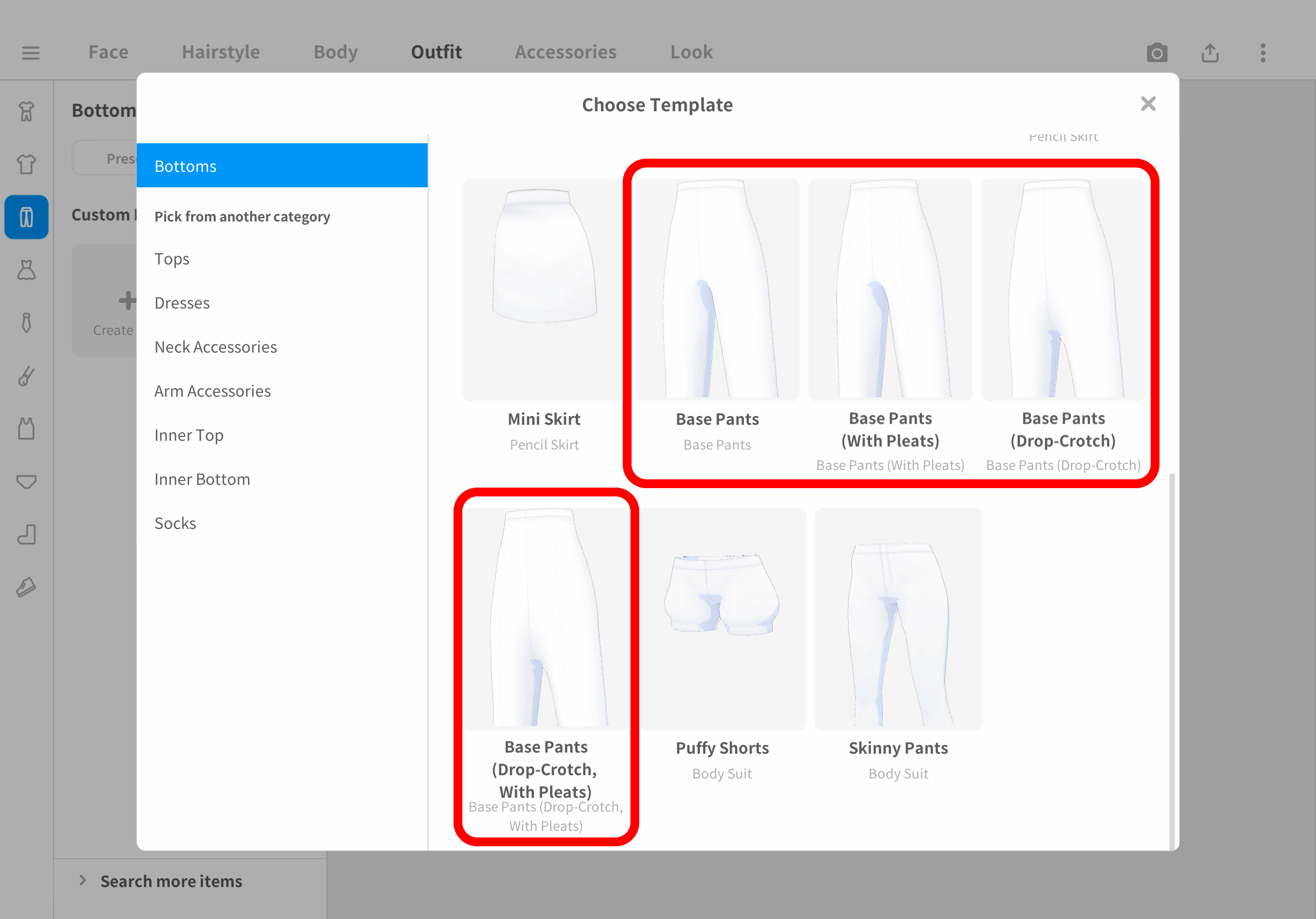
Task: Select the t-shirt tops sidebar icon
Action: pyautogui.click(x=26, y=164)
